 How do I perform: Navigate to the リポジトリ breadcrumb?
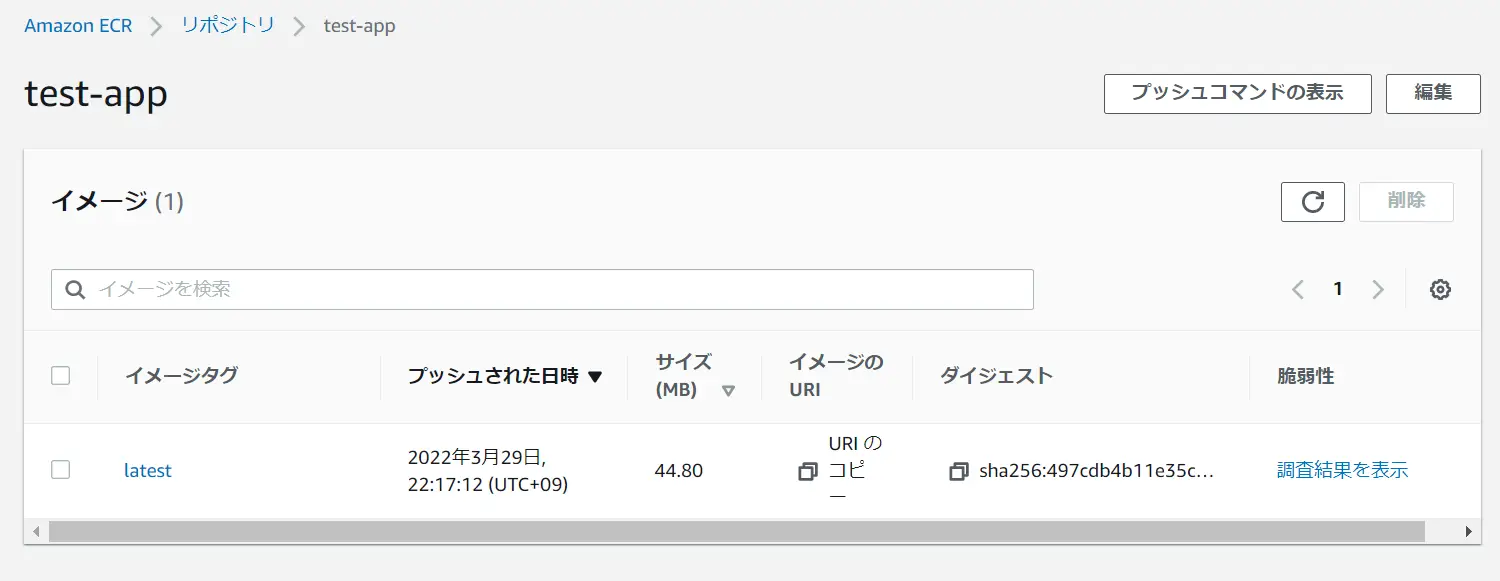[228, 26]
